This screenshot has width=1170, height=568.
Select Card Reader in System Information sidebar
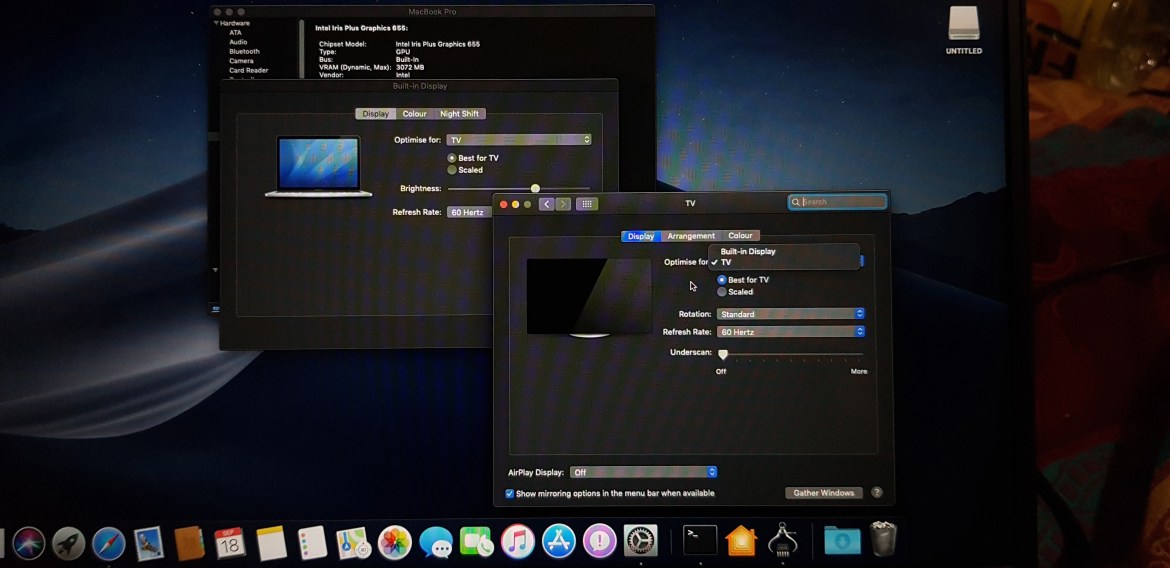248,71
